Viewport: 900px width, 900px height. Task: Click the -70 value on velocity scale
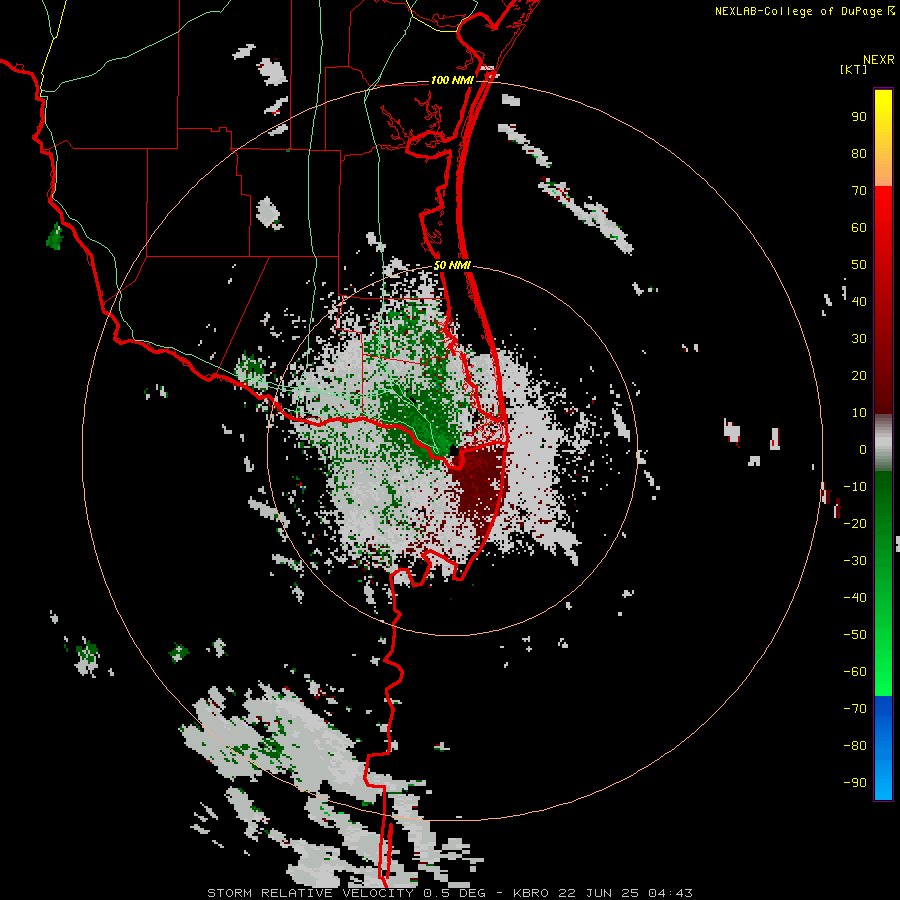coord(855,708)
